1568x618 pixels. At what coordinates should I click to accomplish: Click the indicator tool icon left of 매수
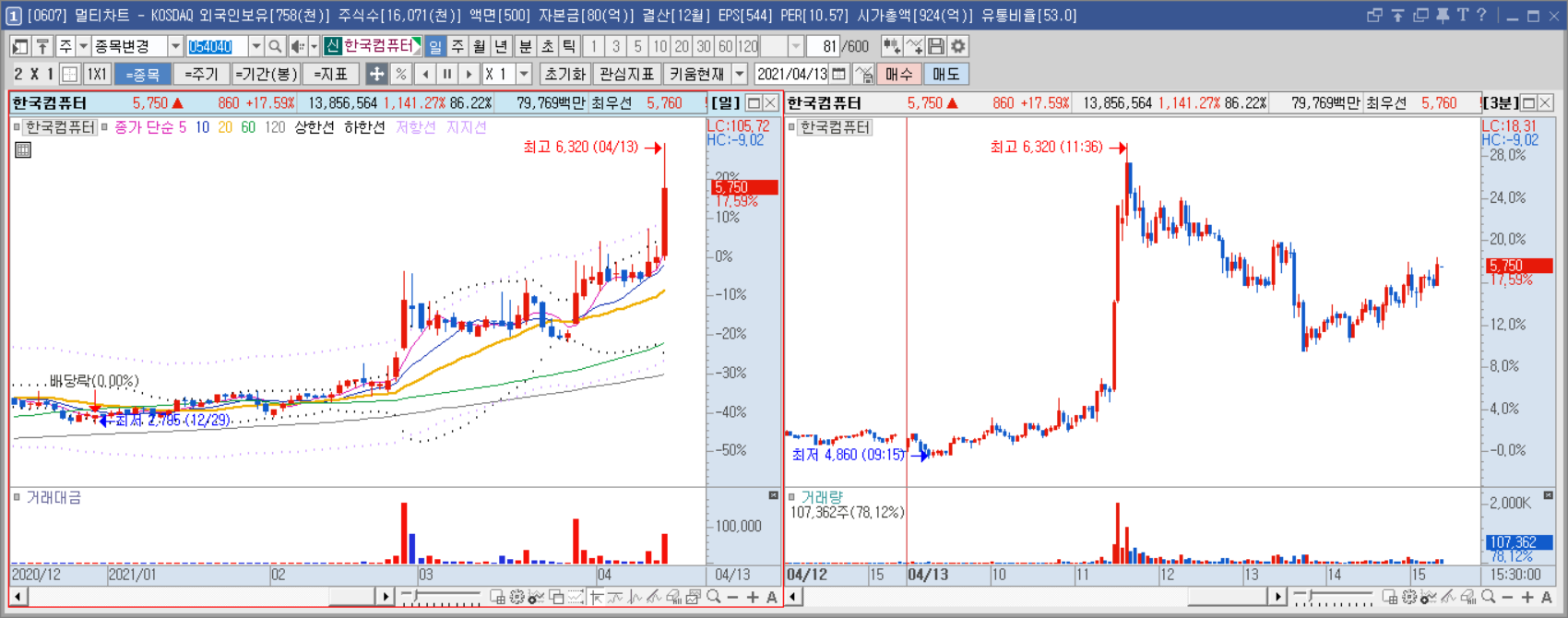point(863,75)
